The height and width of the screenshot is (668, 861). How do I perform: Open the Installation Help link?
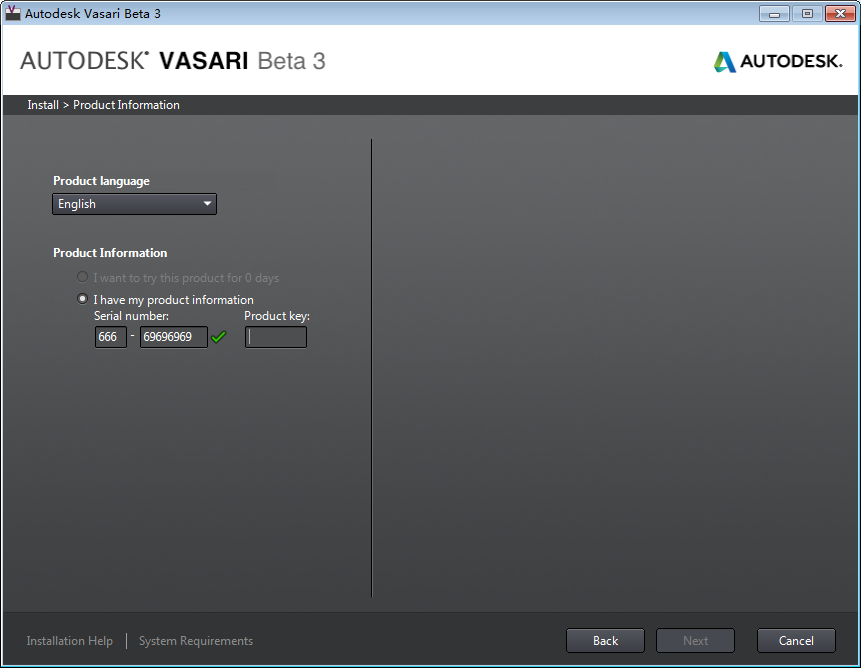tap(70, 641)
